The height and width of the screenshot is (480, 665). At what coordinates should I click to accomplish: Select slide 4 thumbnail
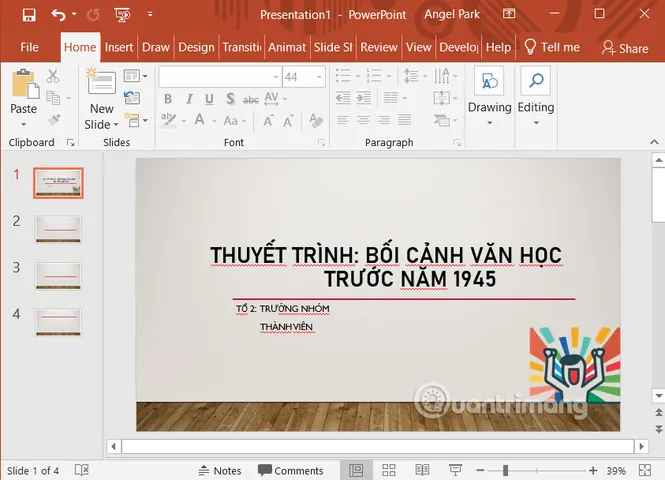(x=58, y=322)
